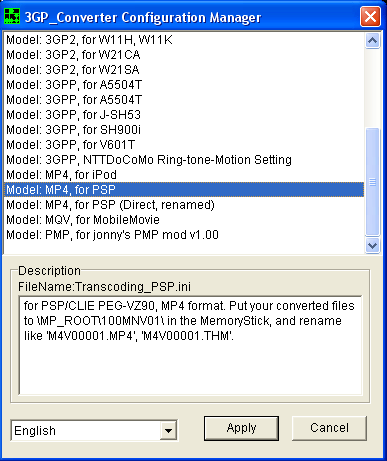Click the Apply button
Viewport: 387px width, 461px height.
241,428
